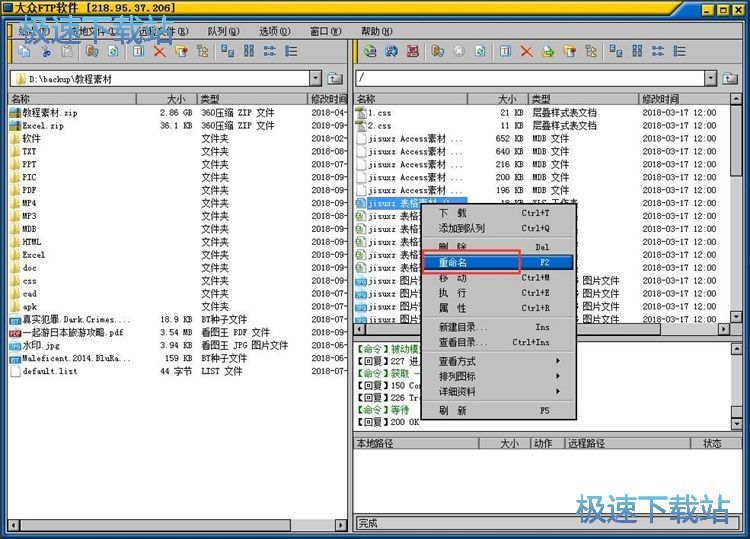This screenshot has width=750, height=539.
Task: Switch local pane to list view
Action: [270, 51]
